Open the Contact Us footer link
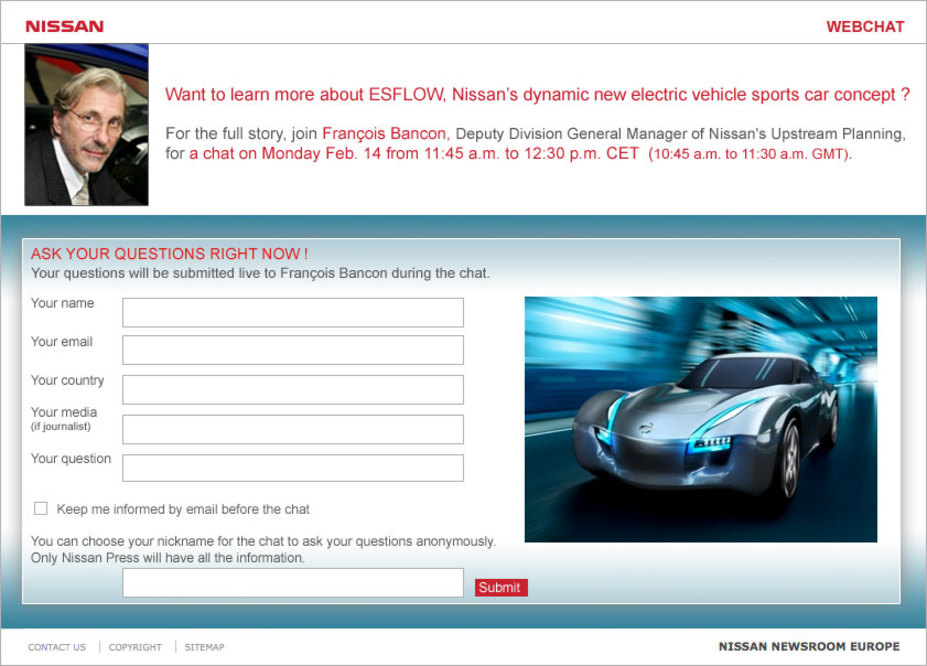927x666 pixels. pos(57,647)
